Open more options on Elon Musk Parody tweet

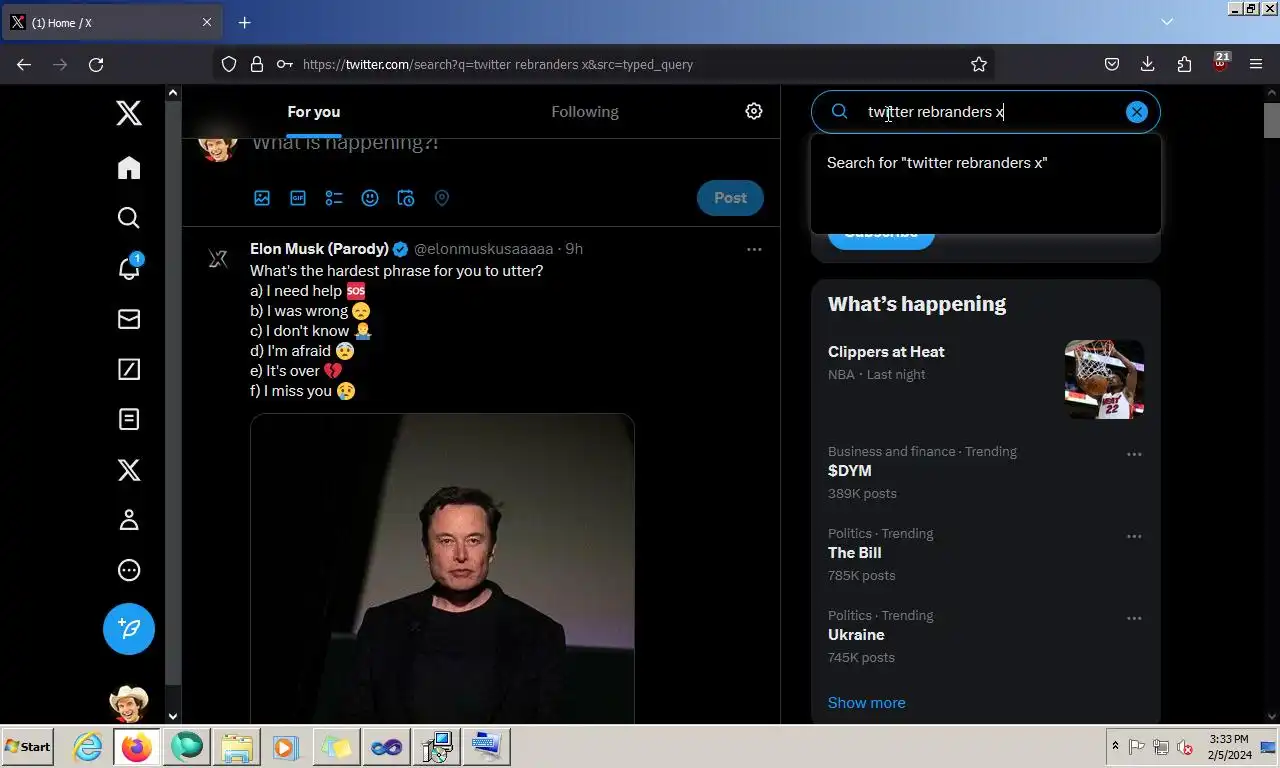754,249
